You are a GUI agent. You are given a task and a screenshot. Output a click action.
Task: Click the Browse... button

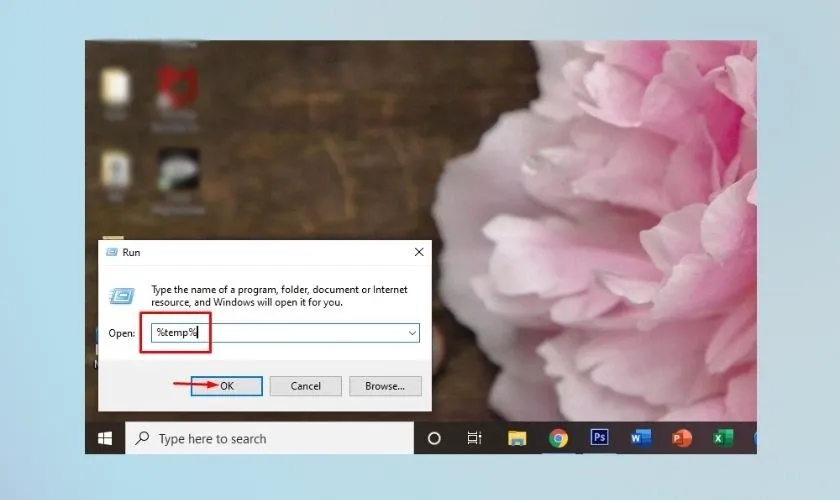pos(385,386)
